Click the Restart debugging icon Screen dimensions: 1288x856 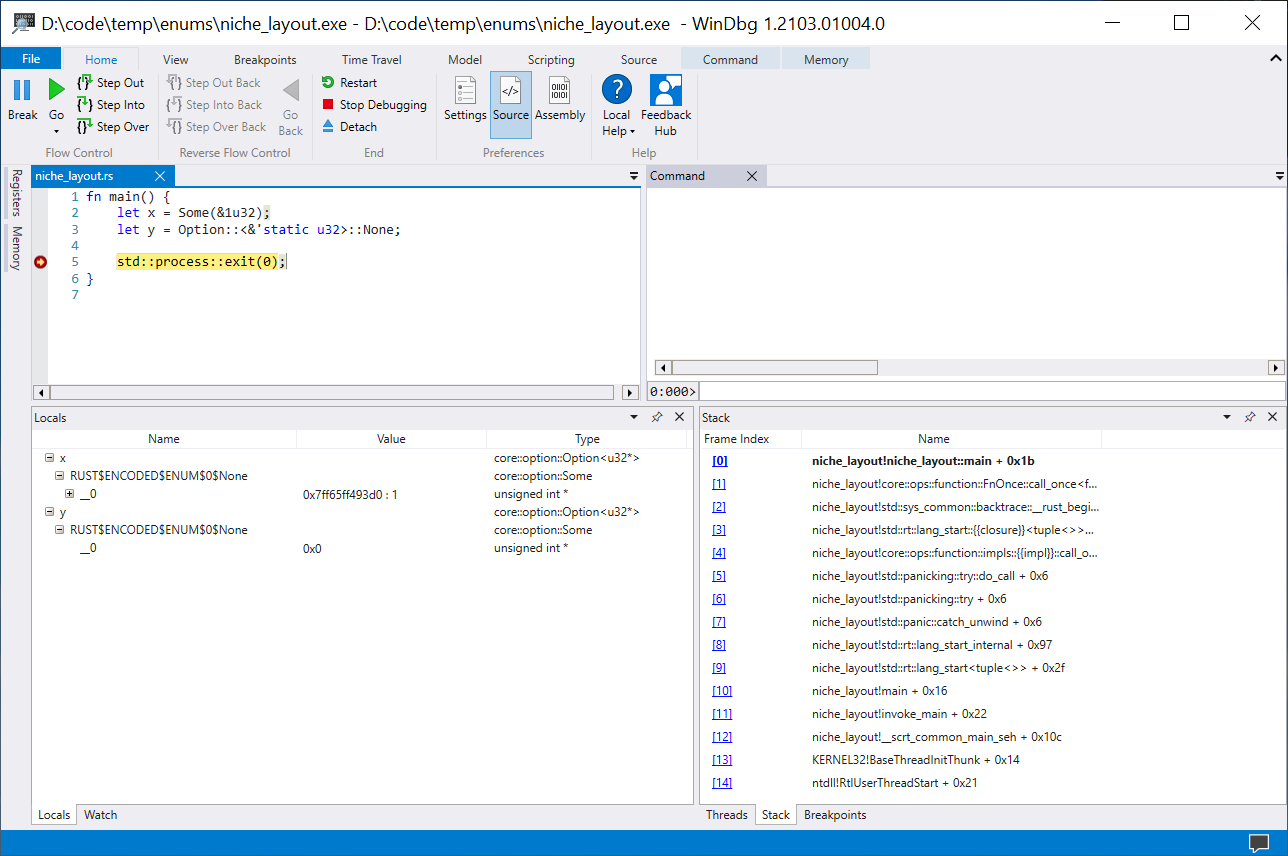click(x=328, y=83)
